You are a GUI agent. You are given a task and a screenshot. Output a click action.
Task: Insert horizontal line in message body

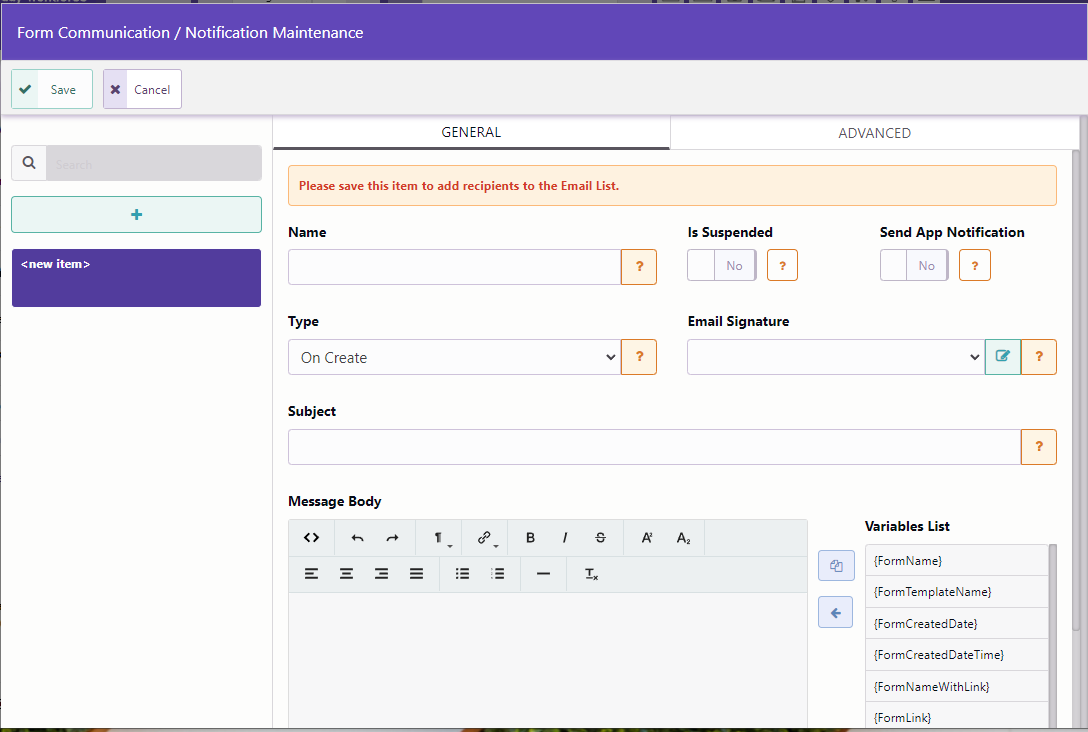[543, 574]
